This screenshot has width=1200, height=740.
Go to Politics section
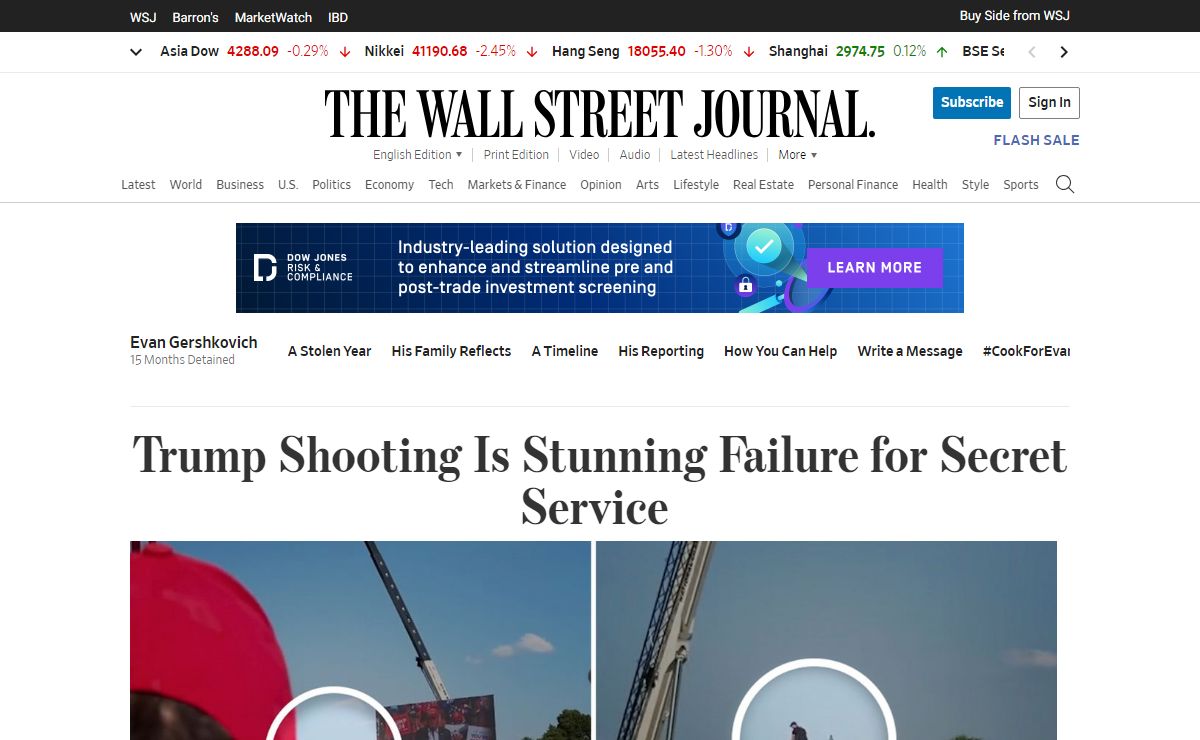pos(331,185)
